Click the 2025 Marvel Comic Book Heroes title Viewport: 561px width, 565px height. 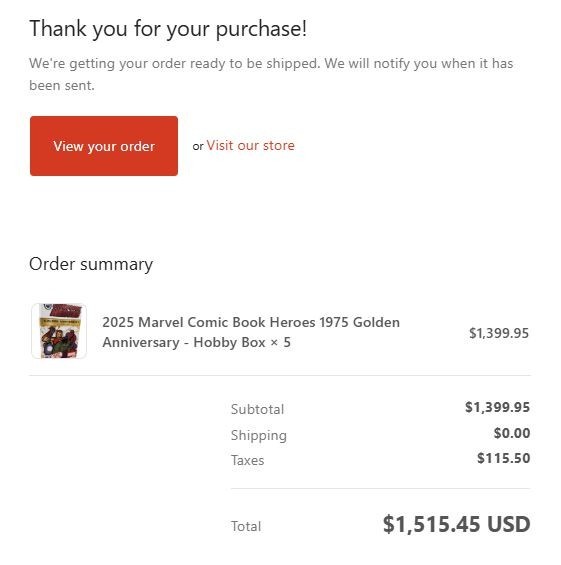[251, 332]
